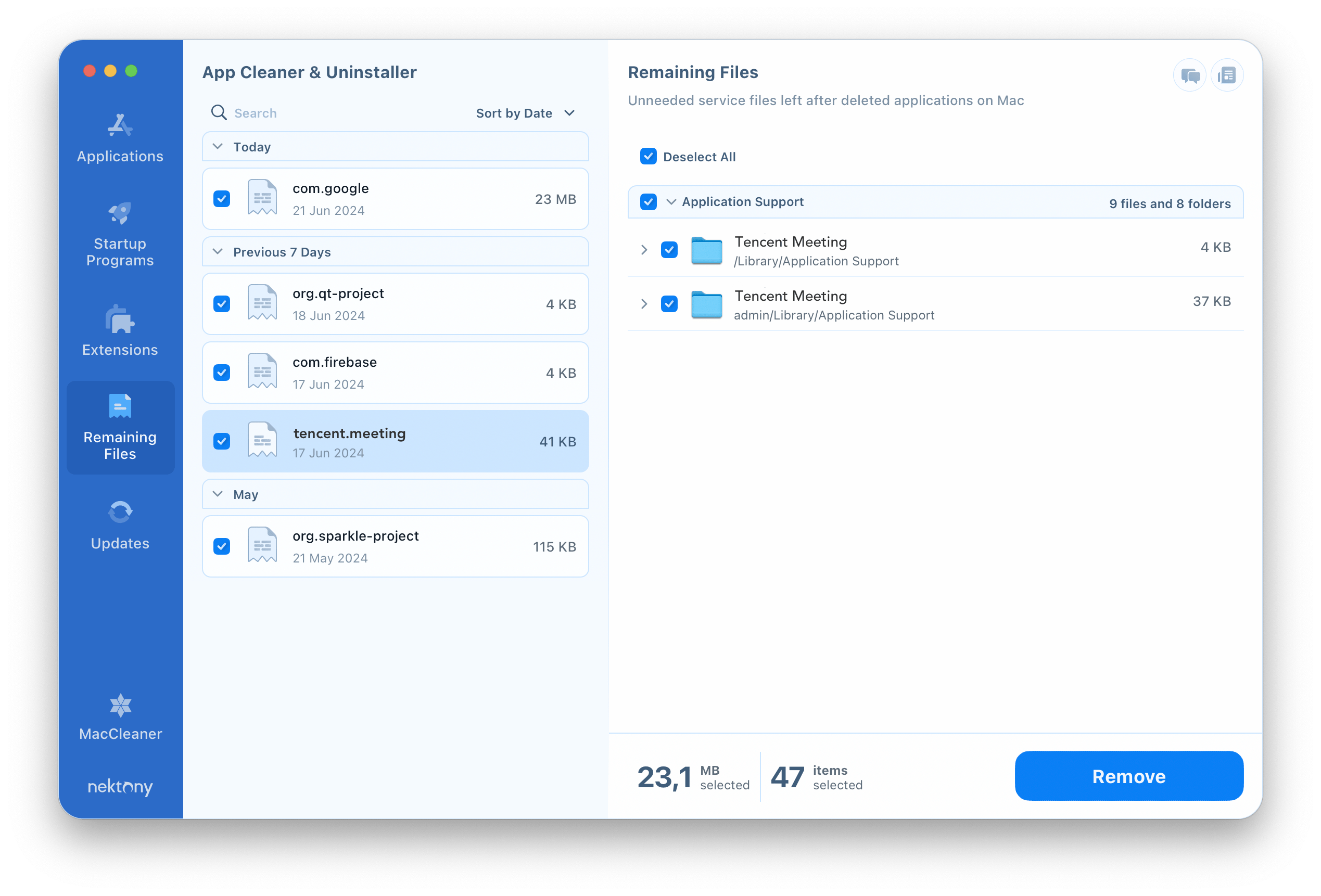Click the Updates sidebar icon
Viewport: 1321px width, 896px height.
[x=120, y=522]
